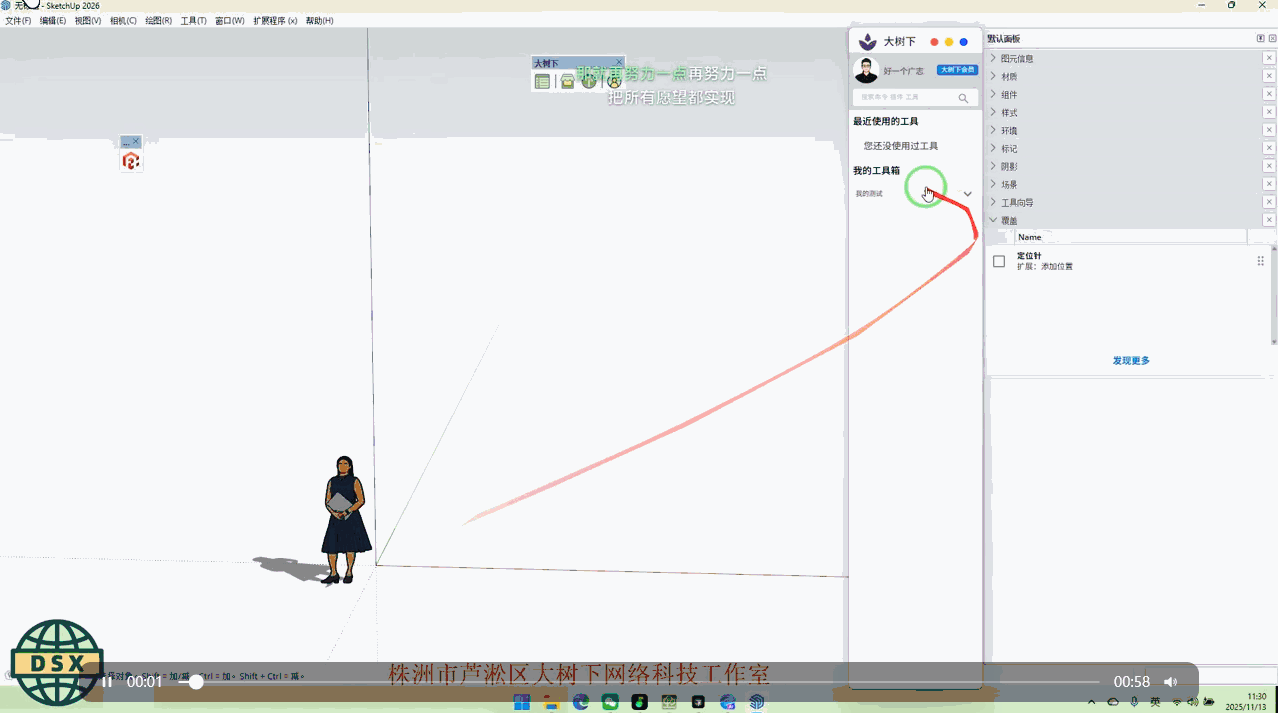
Task: Click the red extension icon in small toolbar
Action: tap(130, 161)
